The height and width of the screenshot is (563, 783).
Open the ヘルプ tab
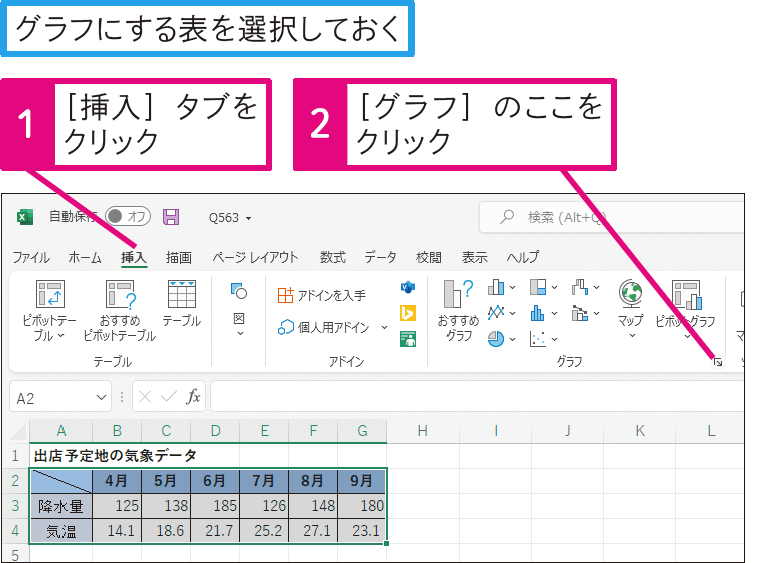522,257
